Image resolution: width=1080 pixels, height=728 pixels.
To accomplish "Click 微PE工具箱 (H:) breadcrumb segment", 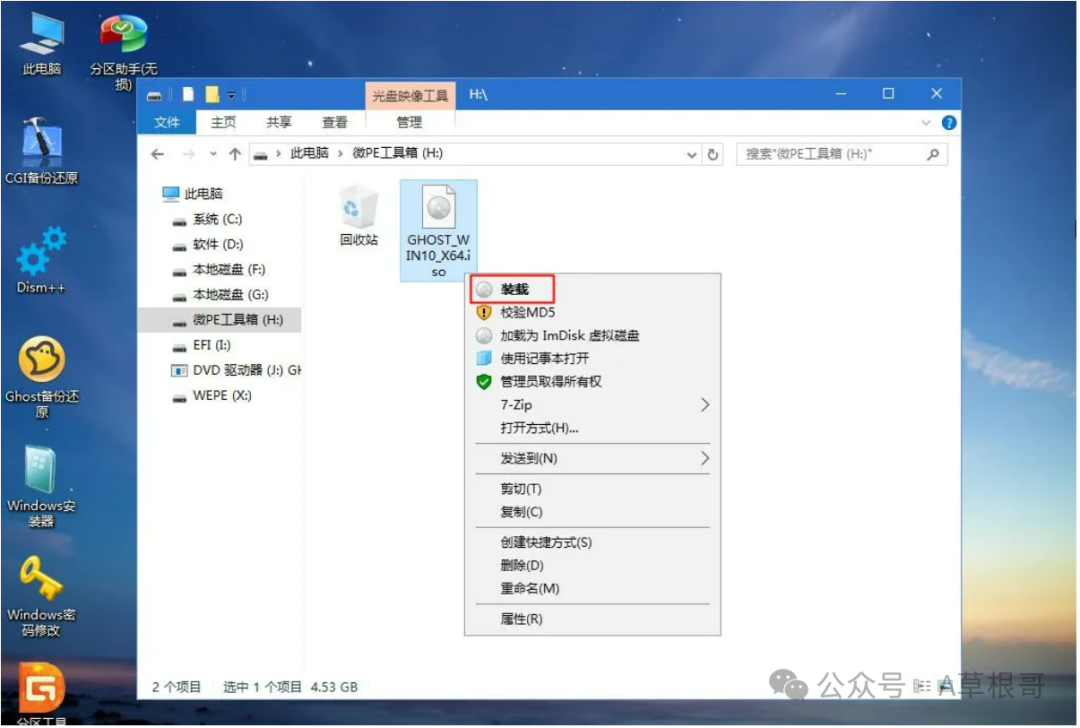I will coord(397,154).
